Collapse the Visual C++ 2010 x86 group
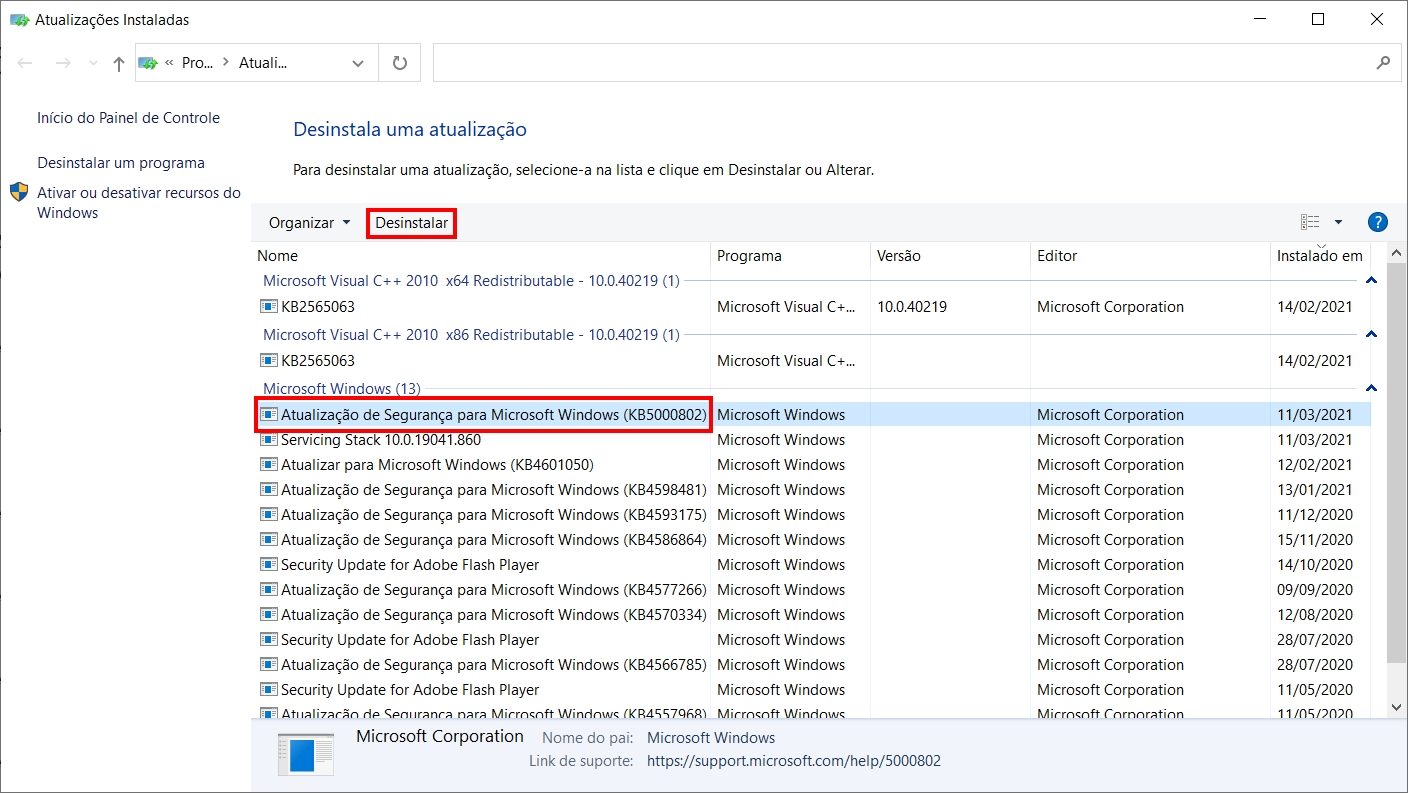 1371,335
